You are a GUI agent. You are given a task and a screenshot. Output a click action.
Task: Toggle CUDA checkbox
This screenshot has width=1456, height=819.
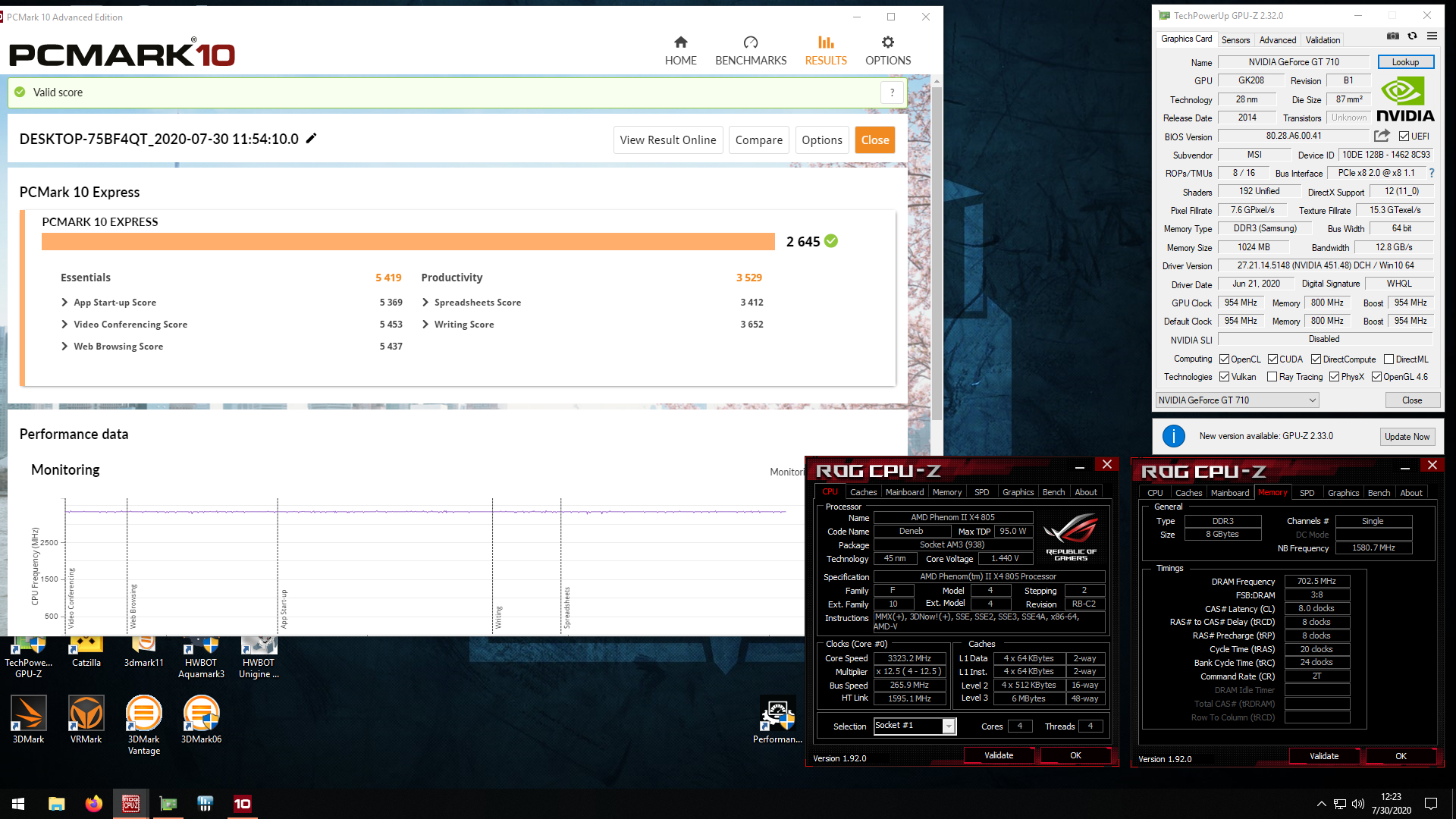pos(1272,359)
